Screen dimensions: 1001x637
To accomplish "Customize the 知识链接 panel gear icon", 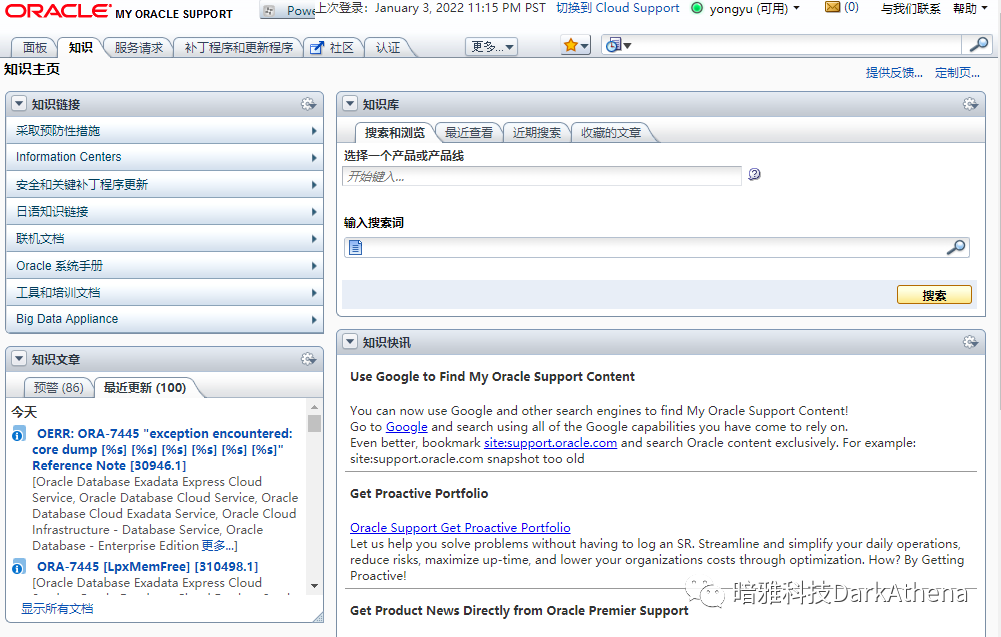I will tap(308, 104).
